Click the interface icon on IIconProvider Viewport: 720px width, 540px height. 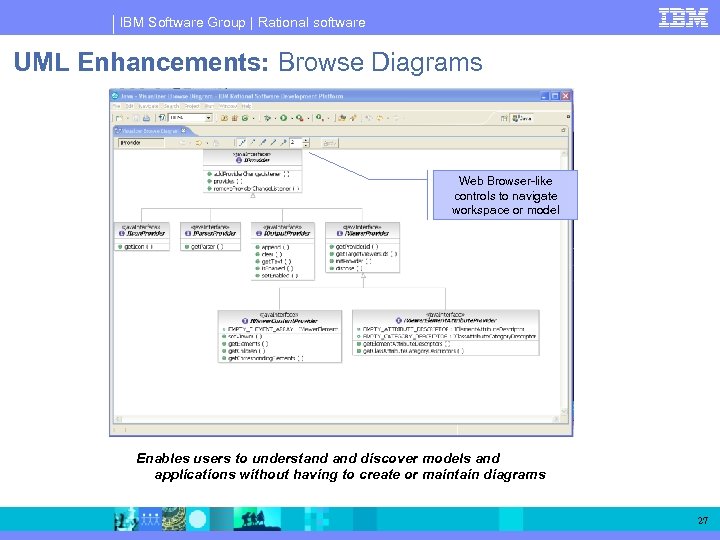(x=122, y=233)
